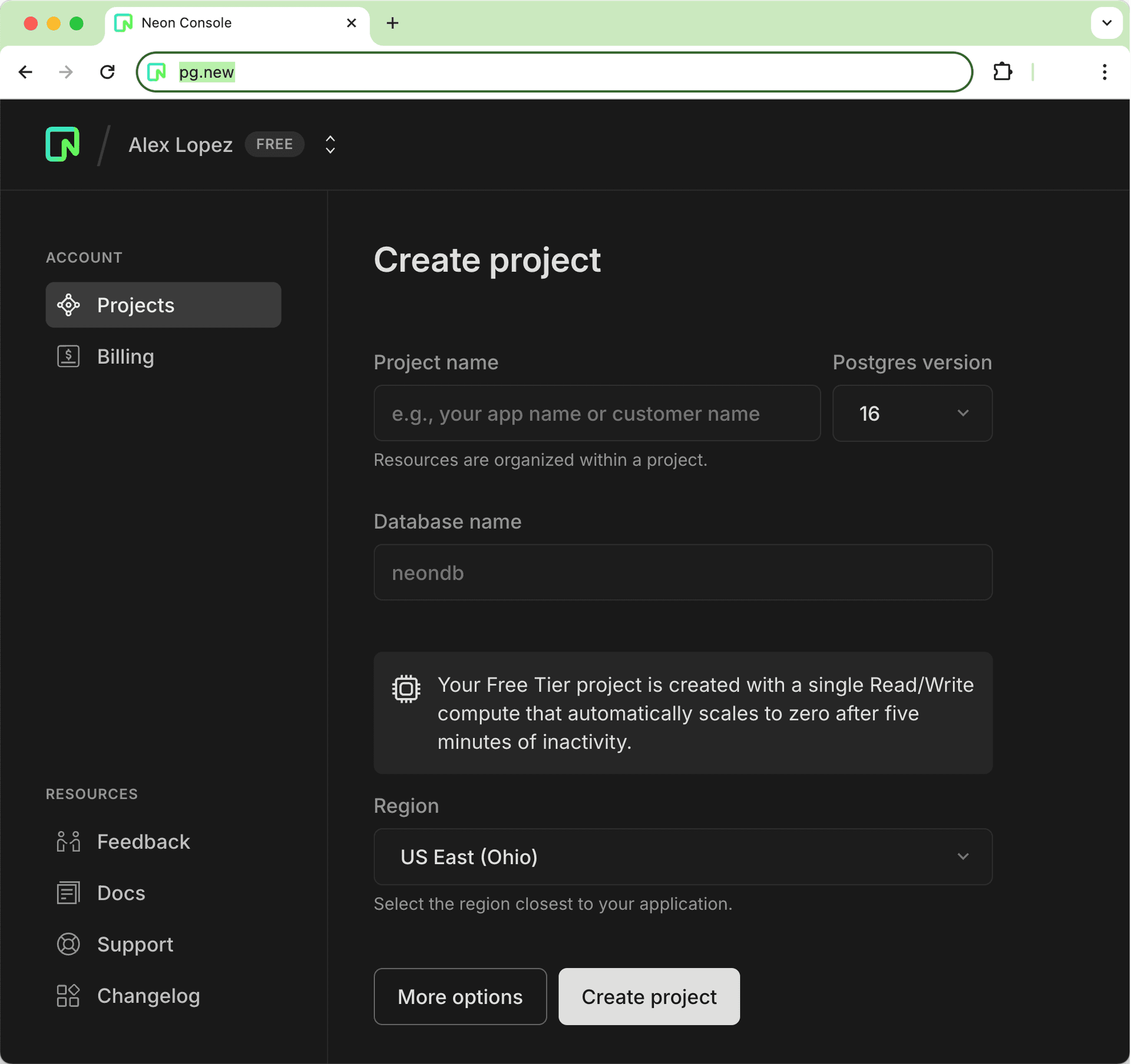Go back using browser back arrow
Viewport: 1131px width, 1064px height.
[26, 72]
